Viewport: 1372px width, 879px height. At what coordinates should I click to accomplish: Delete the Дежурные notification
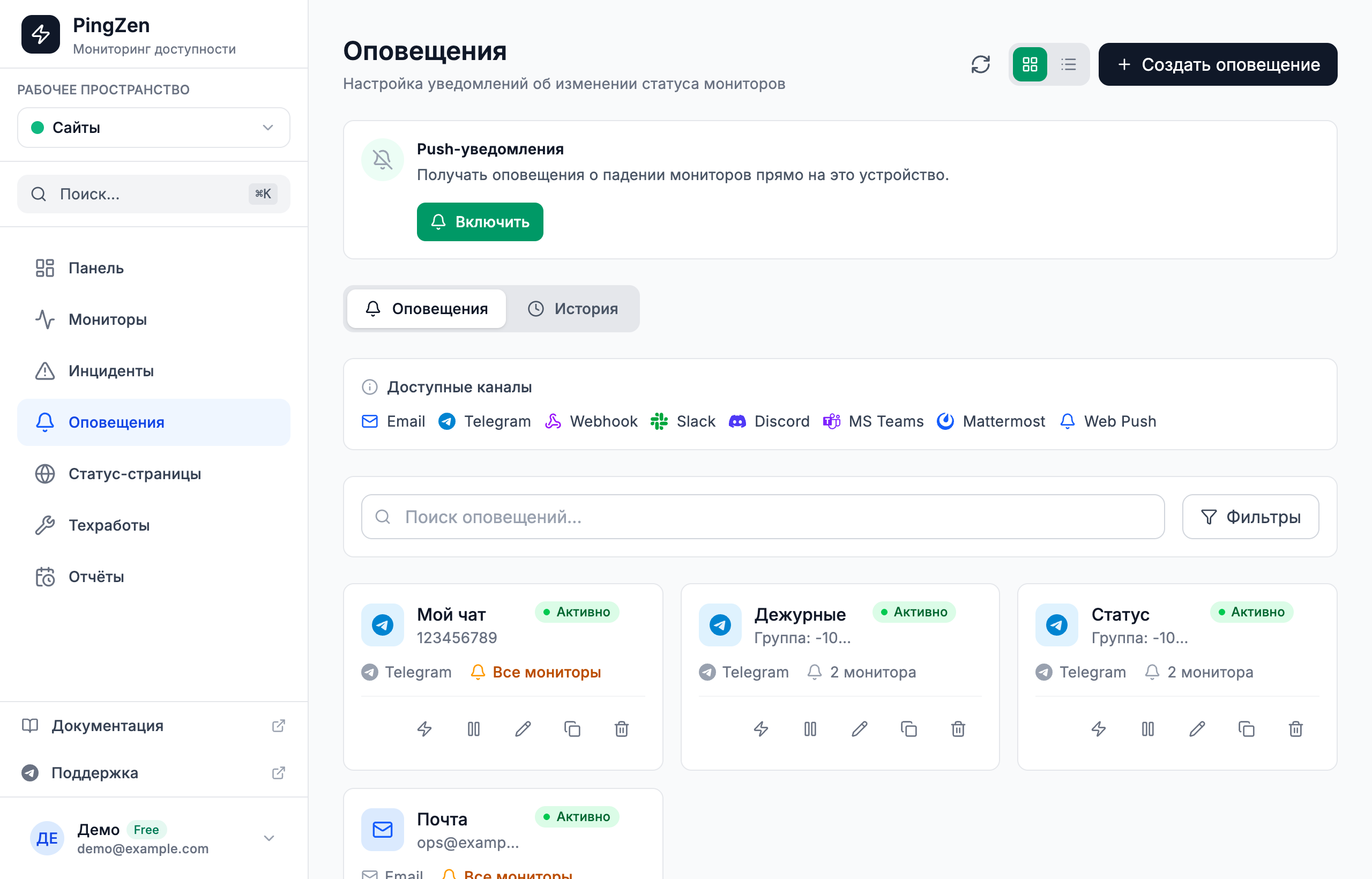point(958,729)
